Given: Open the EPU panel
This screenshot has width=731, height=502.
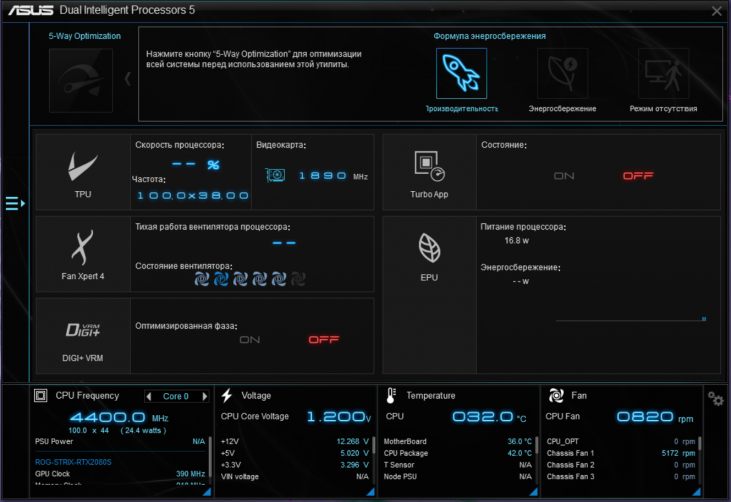Looking at the screenshot, I should [x=429, y=295].
